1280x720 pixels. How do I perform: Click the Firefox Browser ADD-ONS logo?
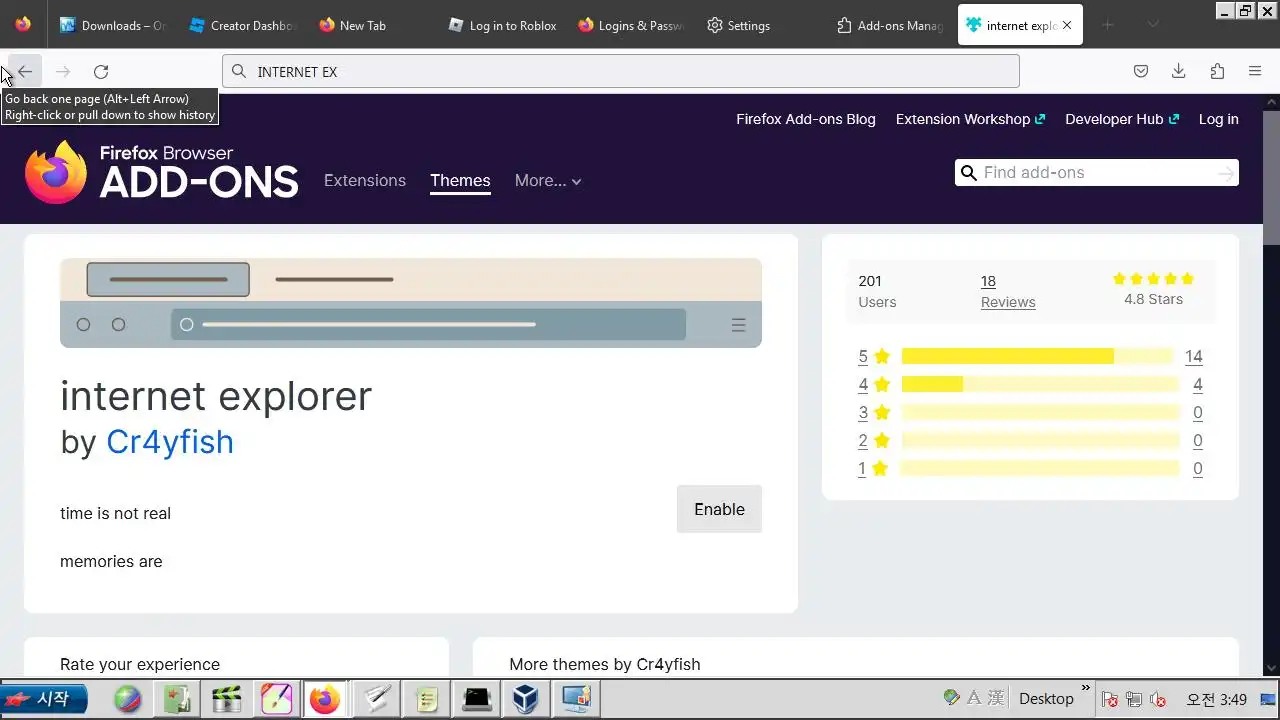(161, 172)
